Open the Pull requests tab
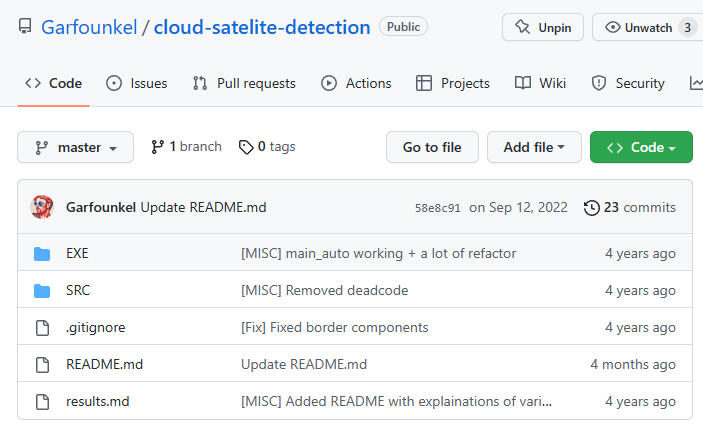This screenshot has width=703, height=432. tap(244, 83)
